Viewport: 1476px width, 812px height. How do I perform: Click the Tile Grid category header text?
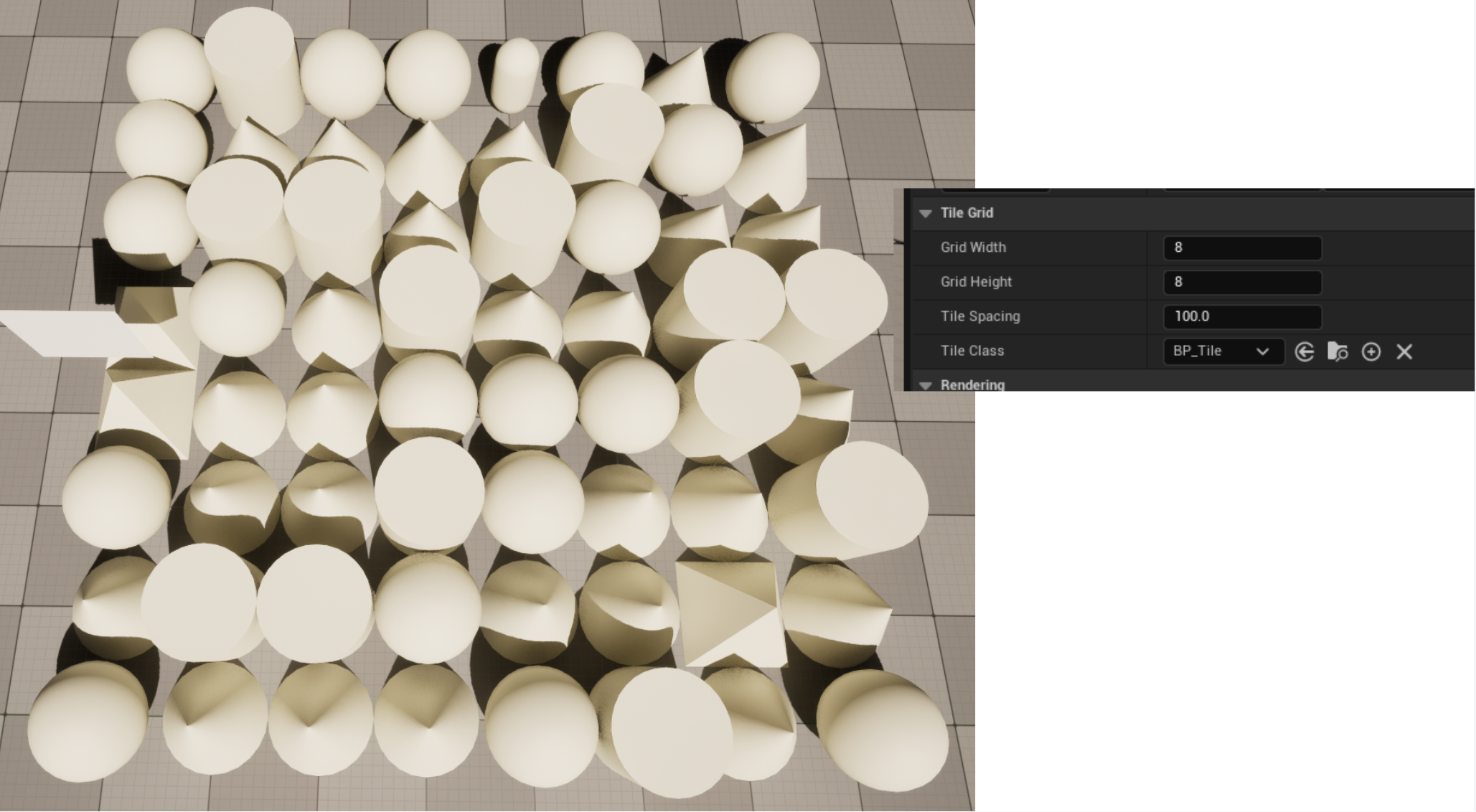tap(966, 213)
